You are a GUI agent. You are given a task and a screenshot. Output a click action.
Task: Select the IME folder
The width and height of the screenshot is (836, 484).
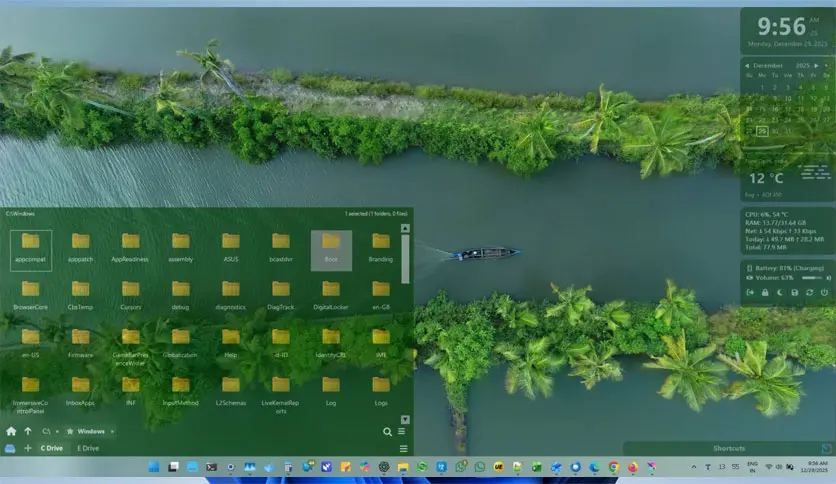coord(381,344)
